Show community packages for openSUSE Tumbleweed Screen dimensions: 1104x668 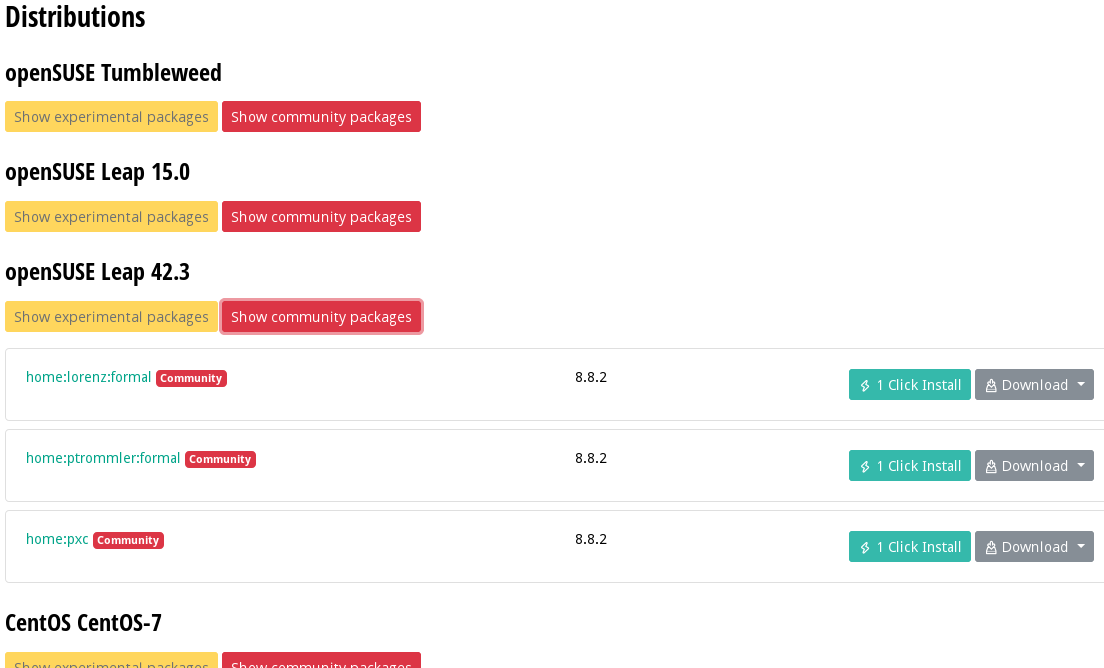(321, 117)
